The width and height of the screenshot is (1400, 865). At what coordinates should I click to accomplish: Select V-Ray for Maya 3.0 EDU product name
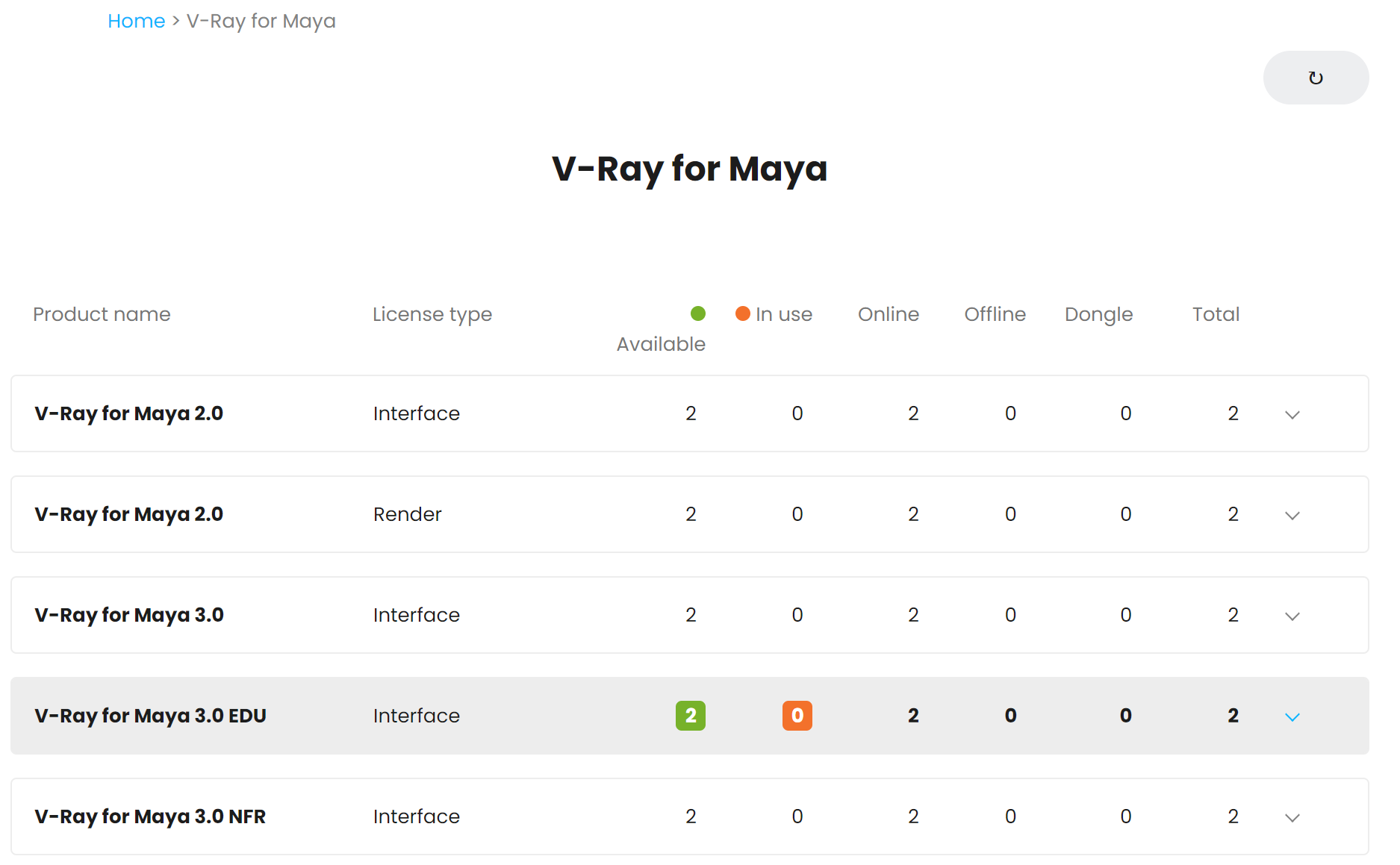click(151, 716)
